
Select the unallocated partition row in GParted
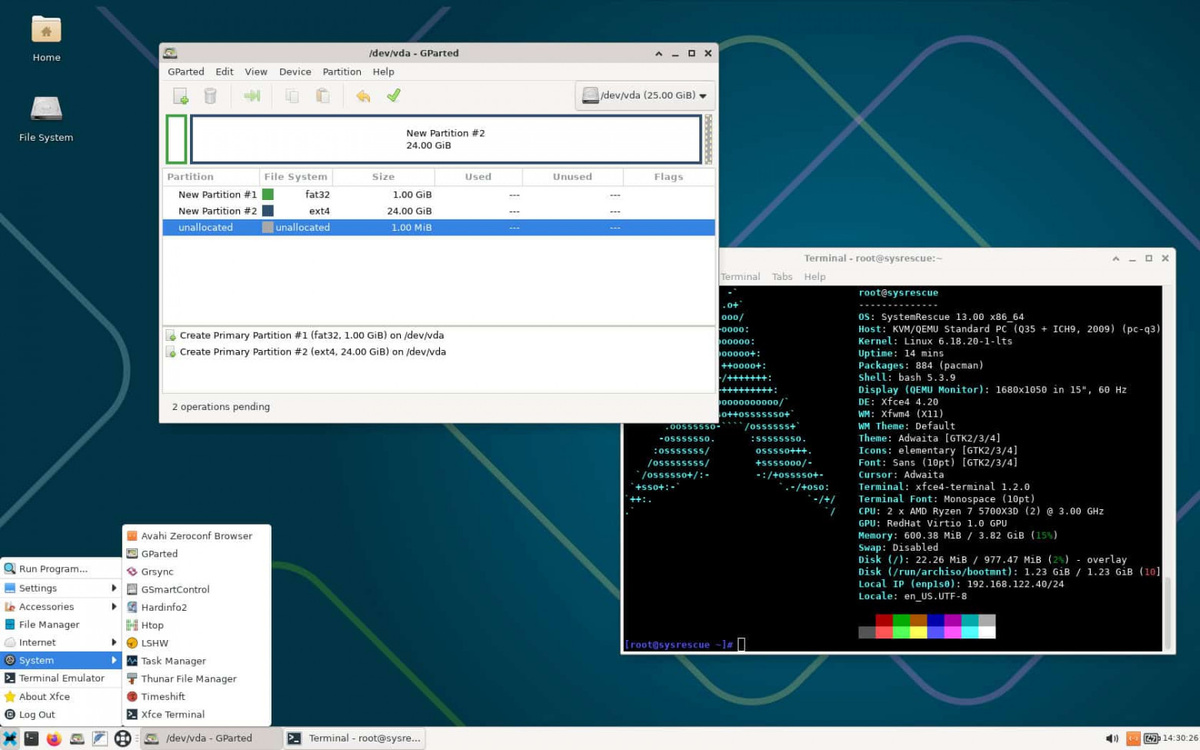pos(207,227)
